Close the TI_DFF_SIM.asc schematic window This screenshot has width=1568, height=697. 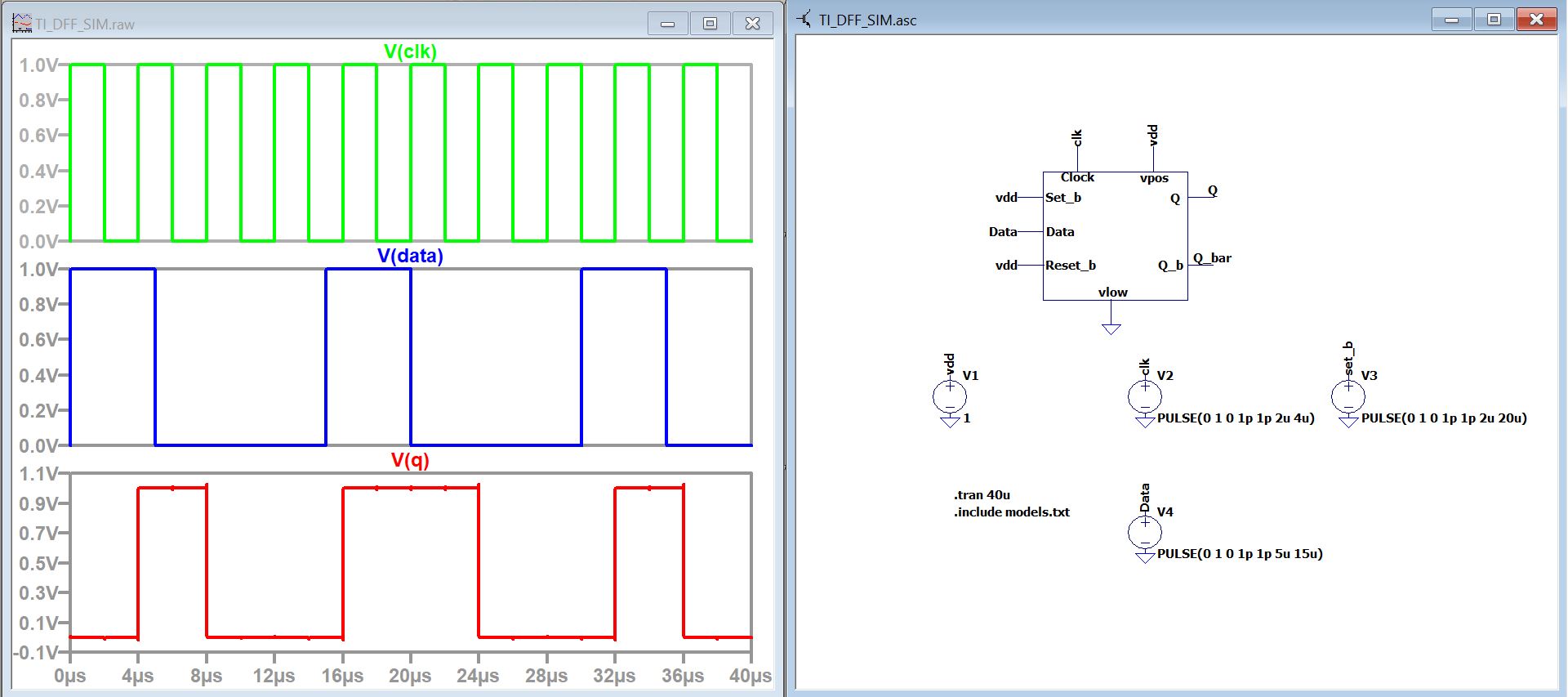pos(1536,20)
